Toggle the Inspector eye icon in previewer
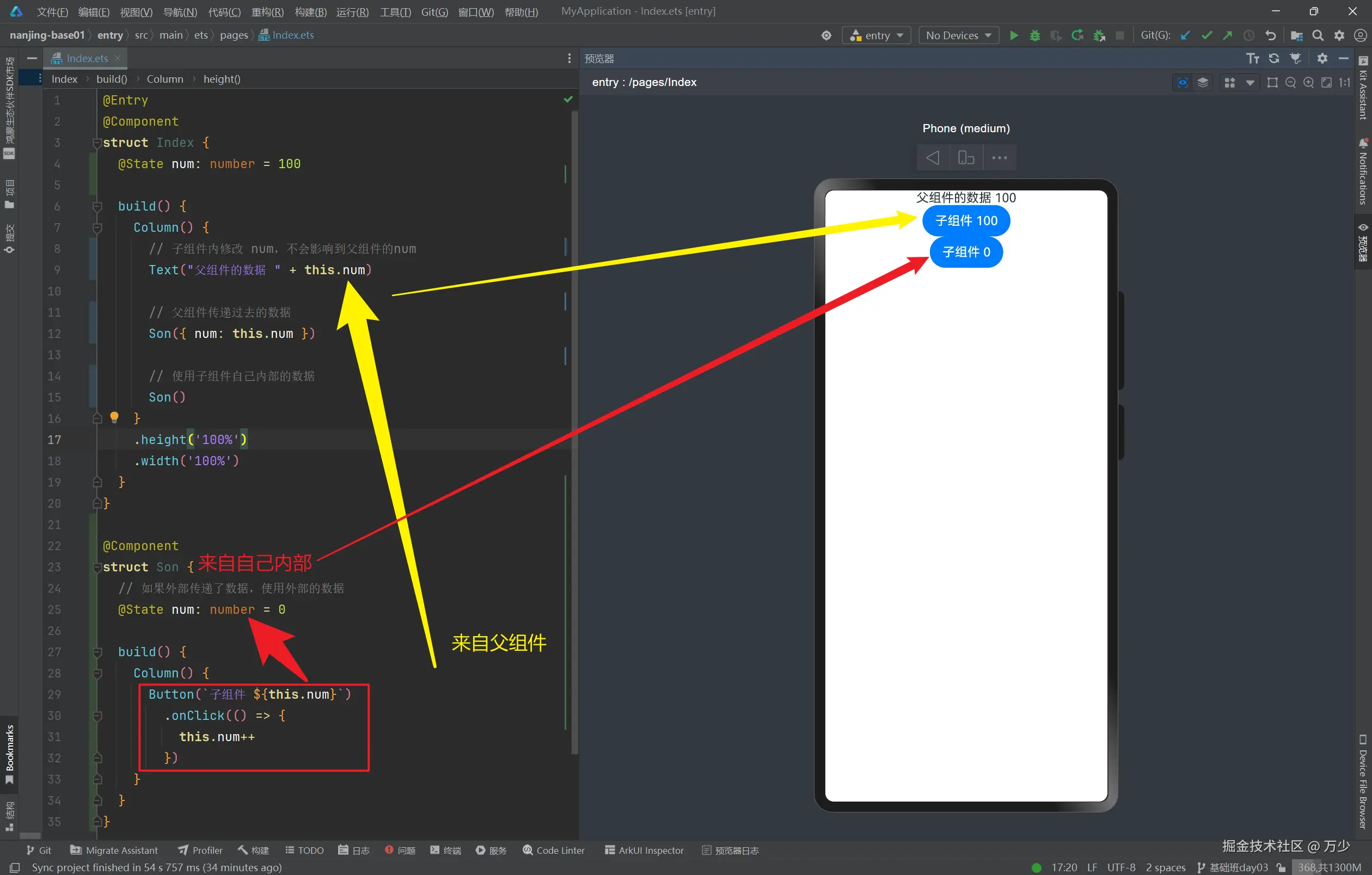This screenshot has width=1372, height=875. 1183,83
